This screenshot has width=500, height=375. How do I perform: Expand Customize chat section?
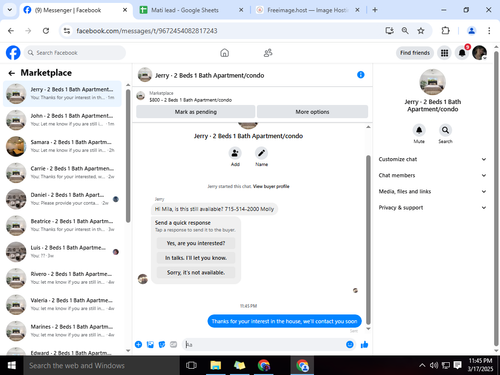[432, 159]
